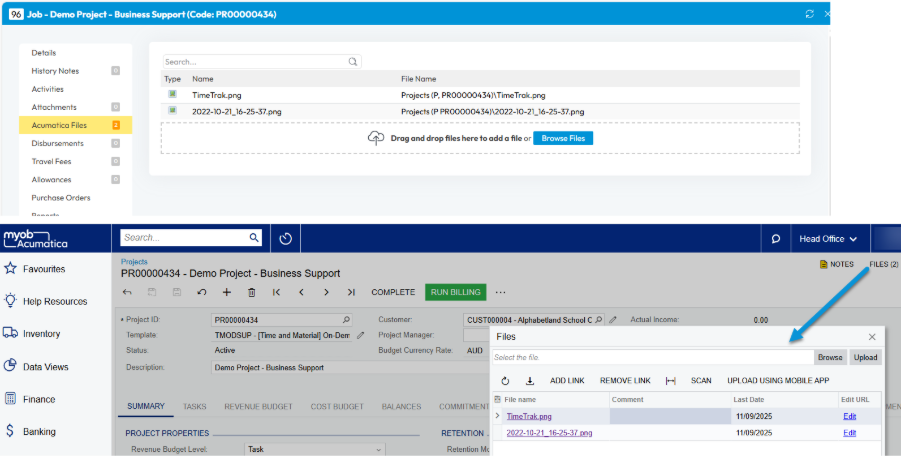Open Inventory in the left navigation

click(x=40, y=334)
